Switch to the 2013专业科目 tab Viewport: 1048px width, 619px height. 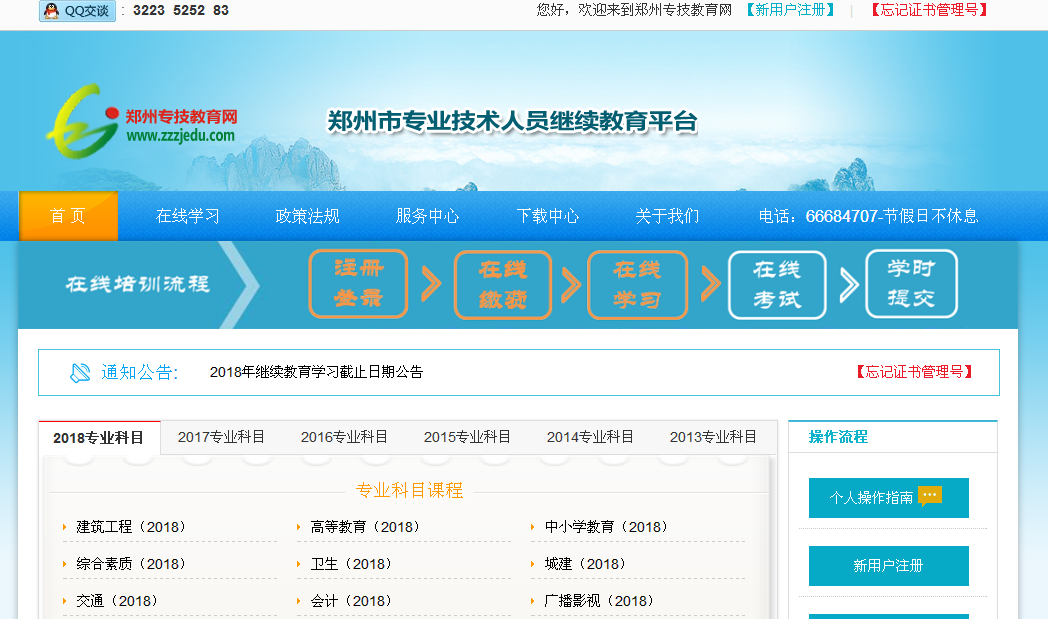click(713, 437)
